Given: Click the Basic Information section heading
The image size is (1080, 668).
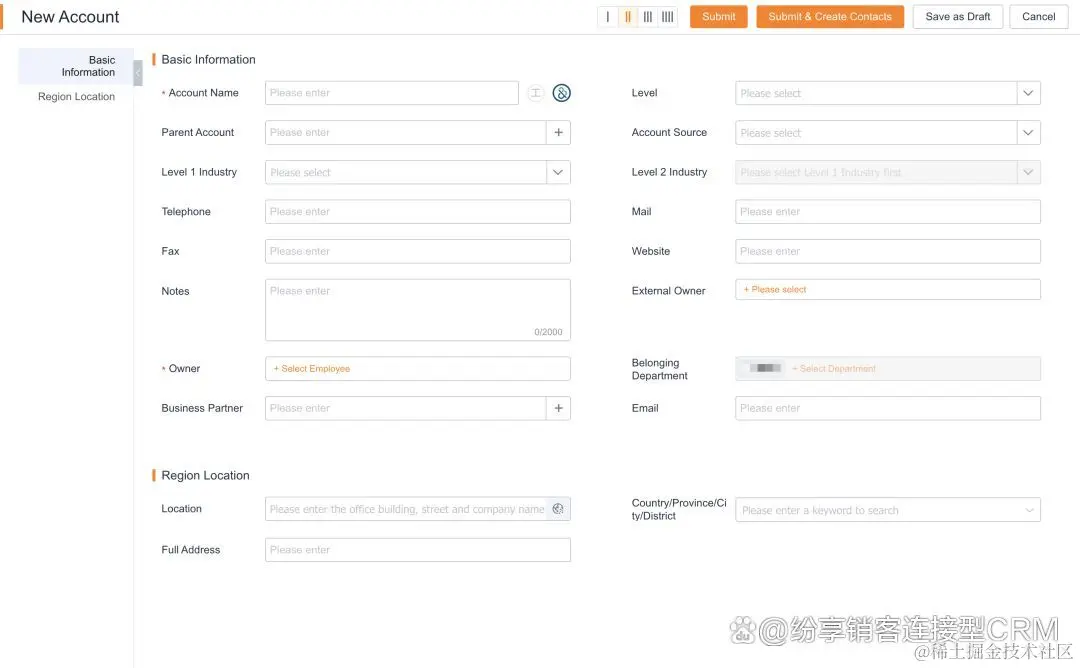Looking at the screenshot, I should click(208, 60).
